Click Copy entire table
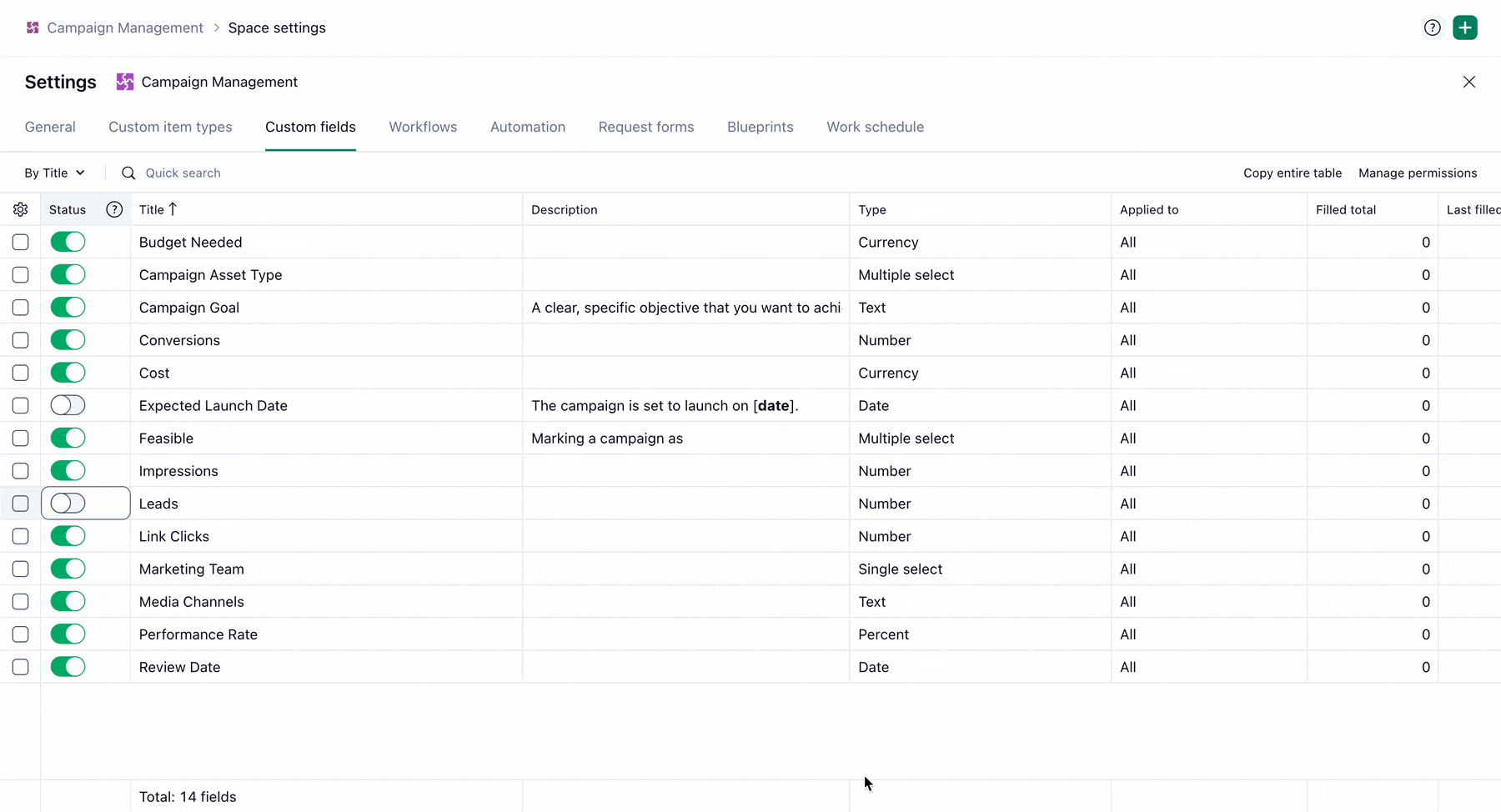The image size is (1501, 812). point(1293,173)
